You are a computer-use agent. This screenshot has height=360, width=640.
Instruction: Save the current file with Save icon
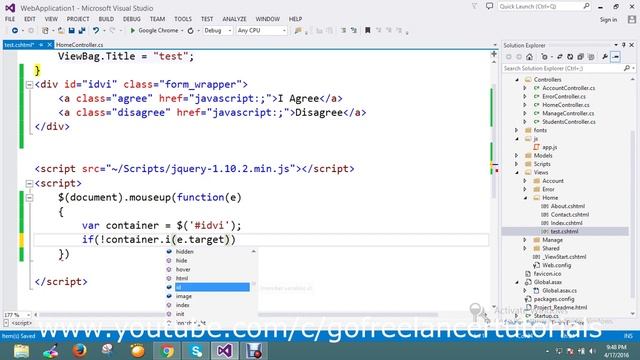(71, 31)
